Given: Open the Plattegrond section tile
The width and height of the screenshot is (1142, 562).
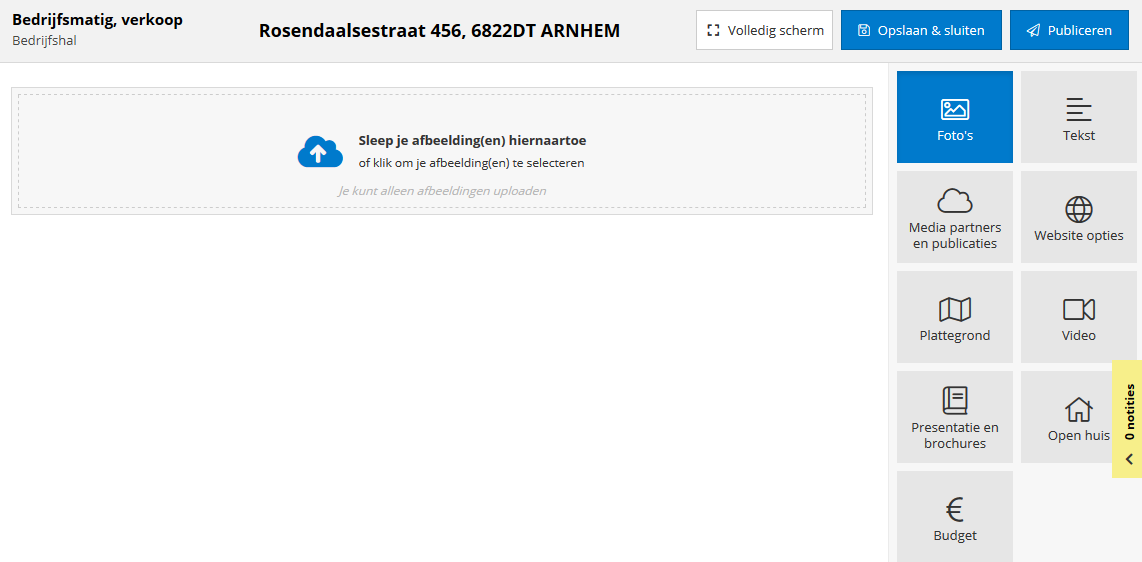Looking at the screenshot, I should pyautogui.click(x=954, y=317).
